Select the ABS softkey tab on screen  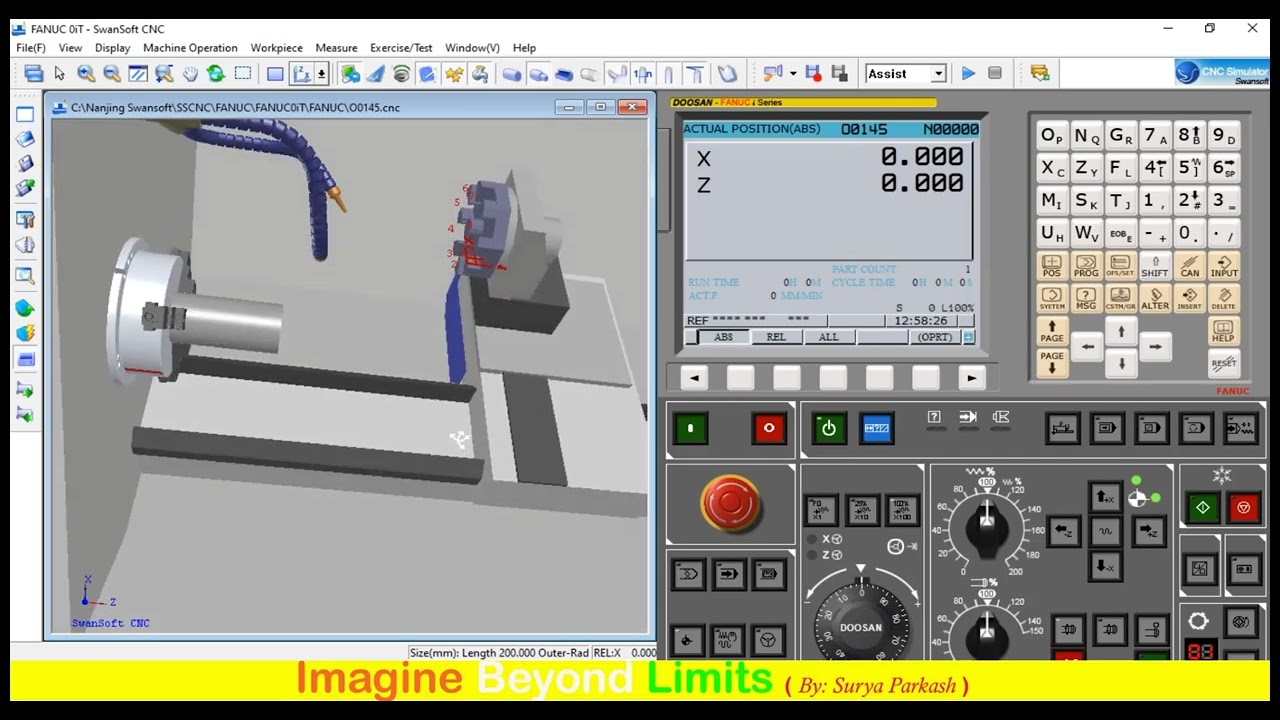pyautogui.click(x=723, y=337)
